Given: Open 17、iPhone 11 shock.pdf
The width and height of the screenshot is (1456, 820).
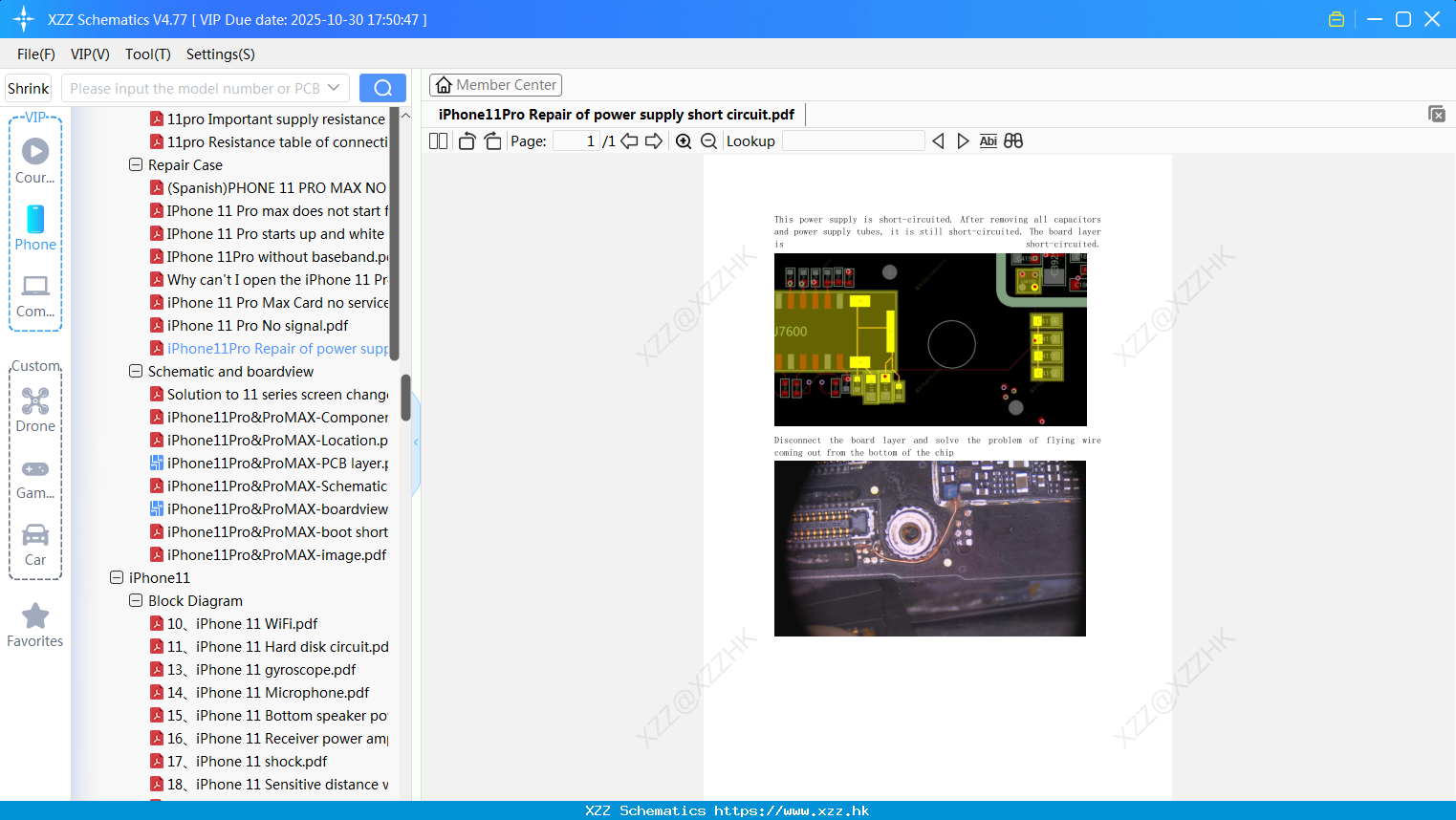Looking at the screenshot, I should [x=239, y=761].
